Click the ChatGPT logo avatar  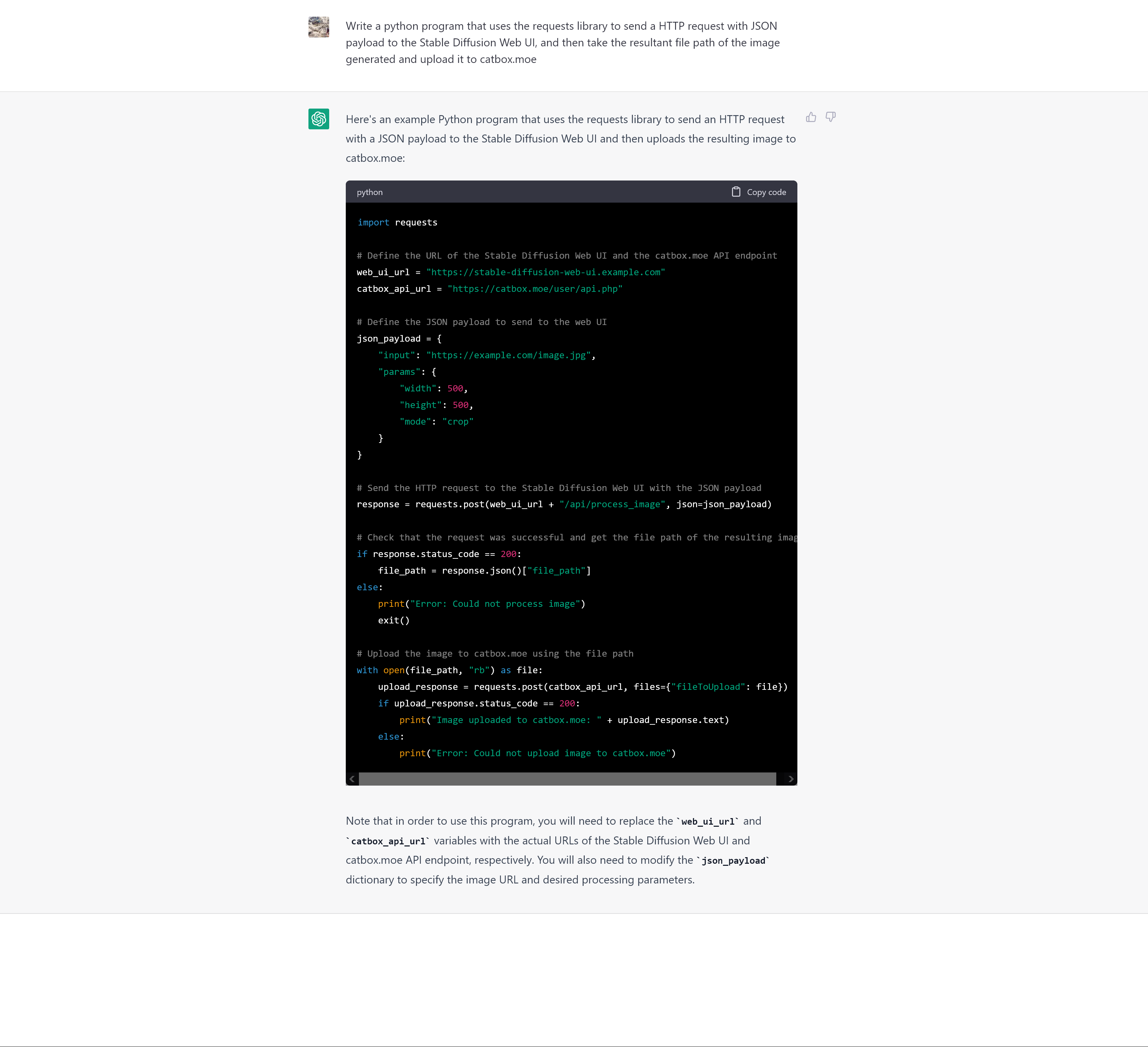(x=319, y=119)
